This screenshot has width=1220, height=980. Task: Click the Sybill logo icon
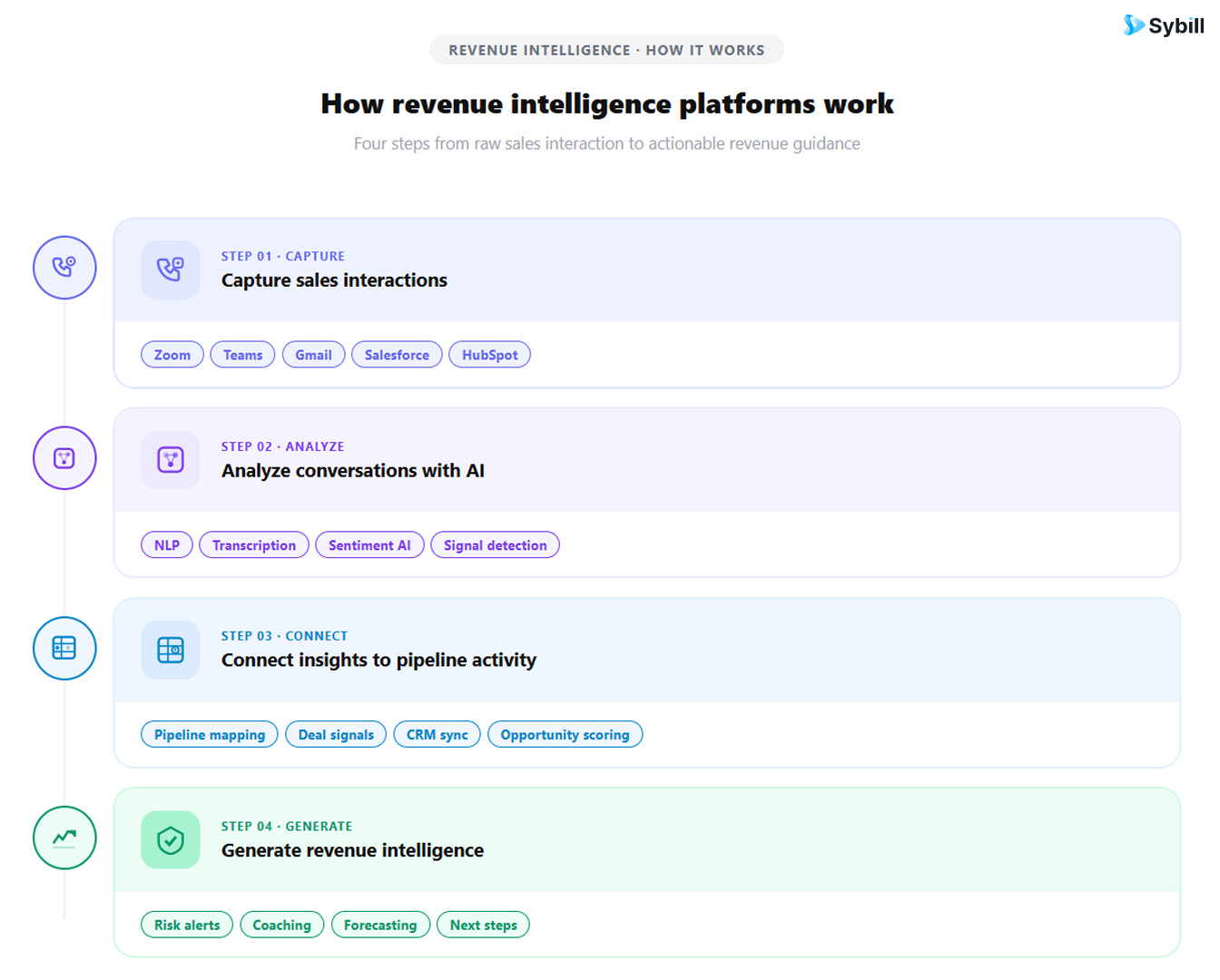pyautogui.click(x=1133, y=25)
